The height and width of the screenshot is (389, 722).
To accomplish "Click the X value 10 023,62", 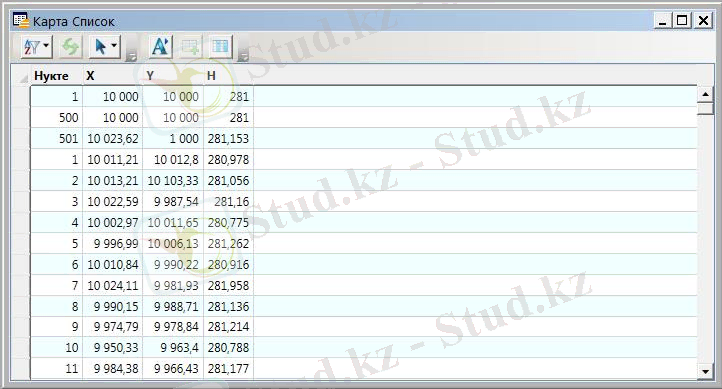I will [x=112, y=139].
